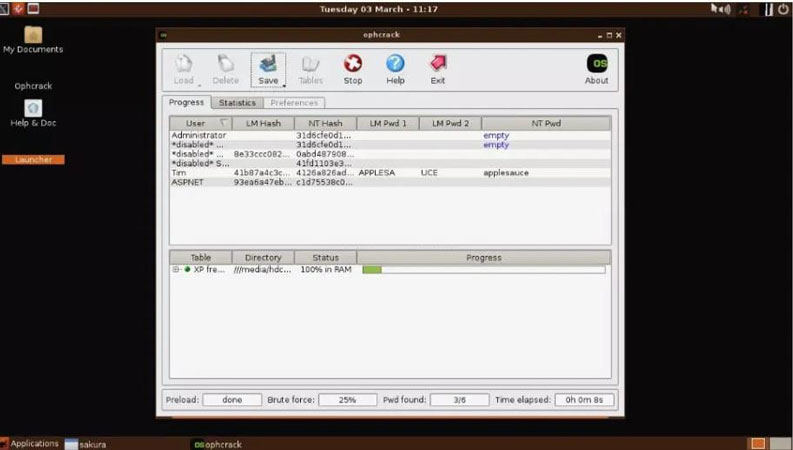
Task: Click the workspace switcher in bottom panel
Action: click(x=770, y=444)
